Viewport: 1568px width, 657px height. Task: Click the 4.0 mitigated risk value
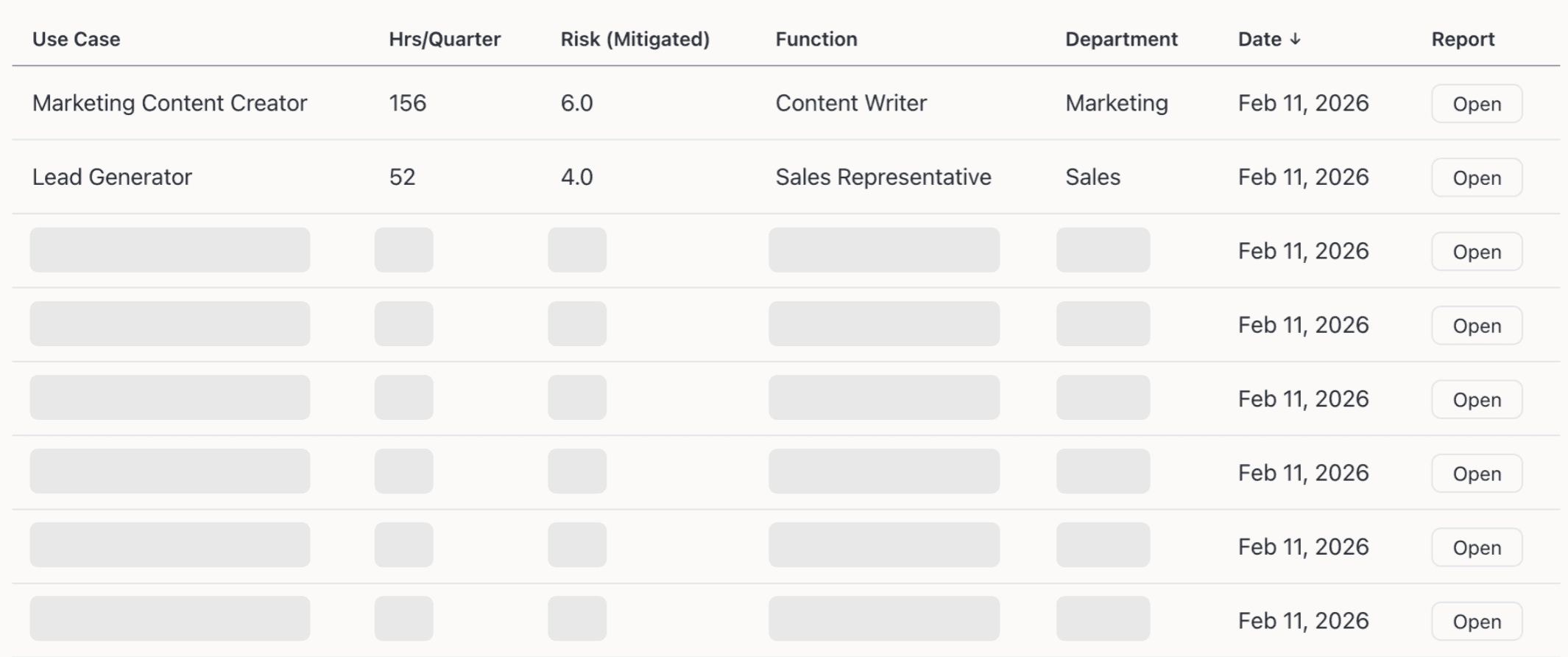coord(576,177)
